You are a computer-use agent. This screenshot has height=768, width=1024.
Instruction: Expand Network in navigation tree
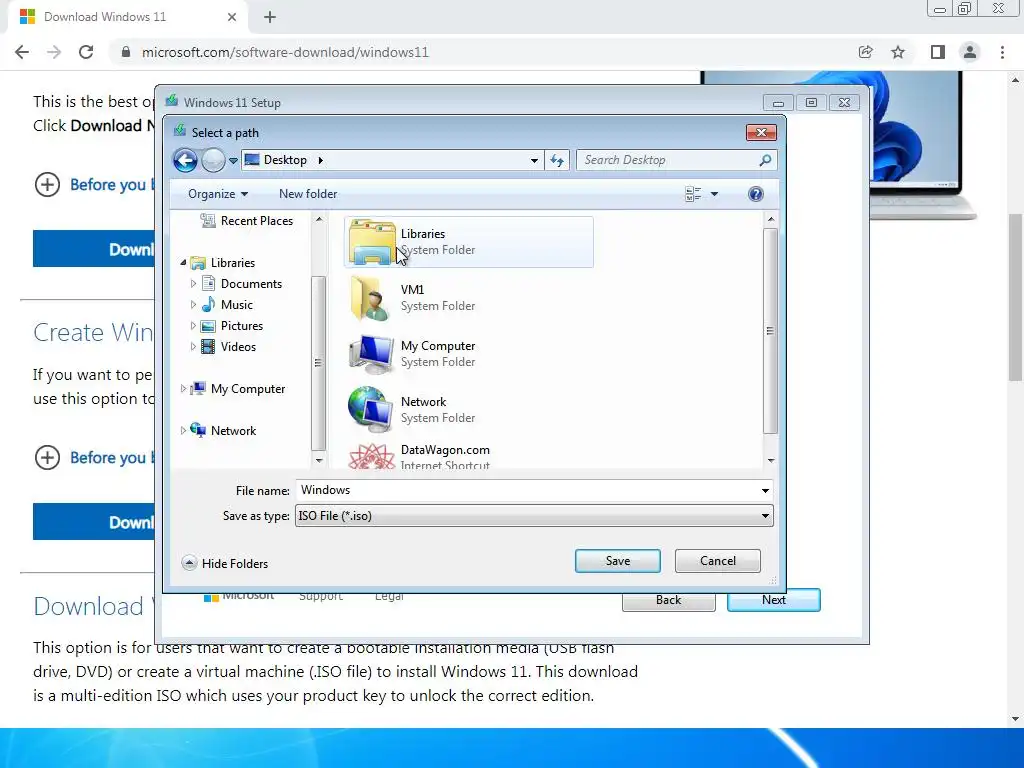tap(183, 430)
